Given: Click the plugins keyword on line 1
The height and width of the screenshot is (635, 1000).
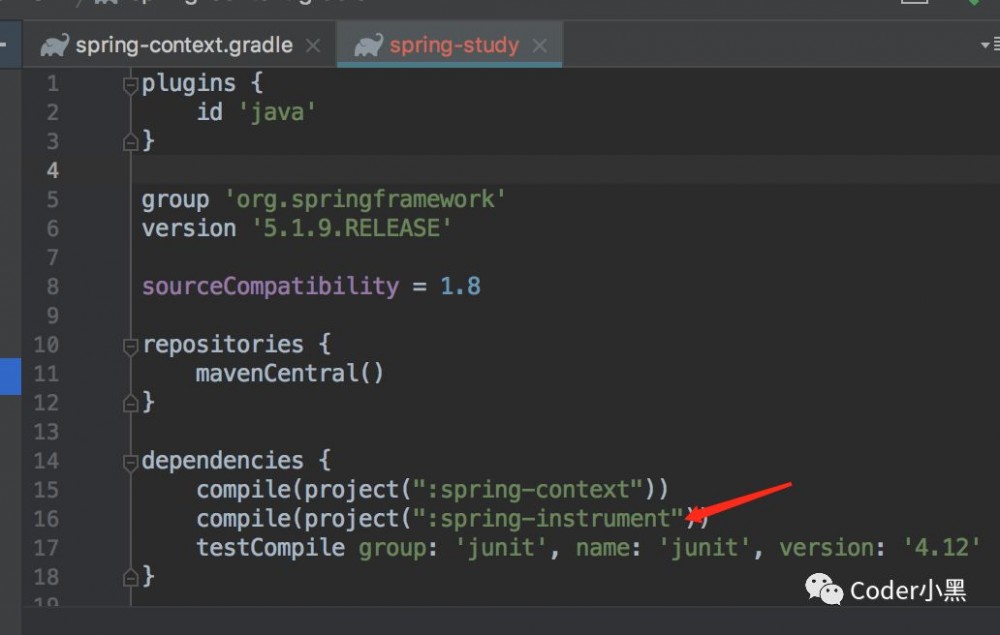Looking at the screenshot, I should point(189,84).
